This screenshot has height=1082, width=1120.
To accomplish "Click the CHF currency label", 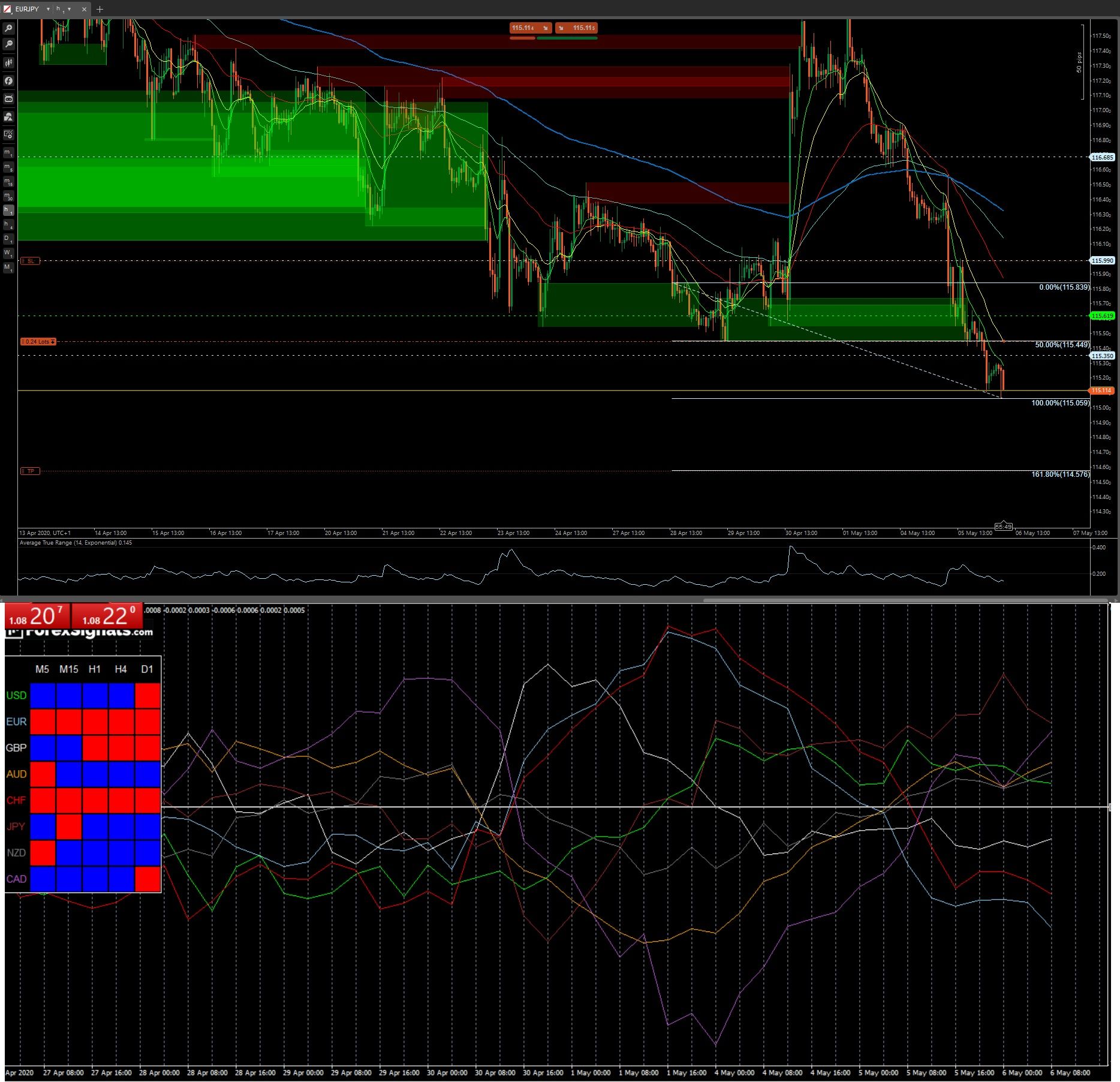I will tap(16, 800).
